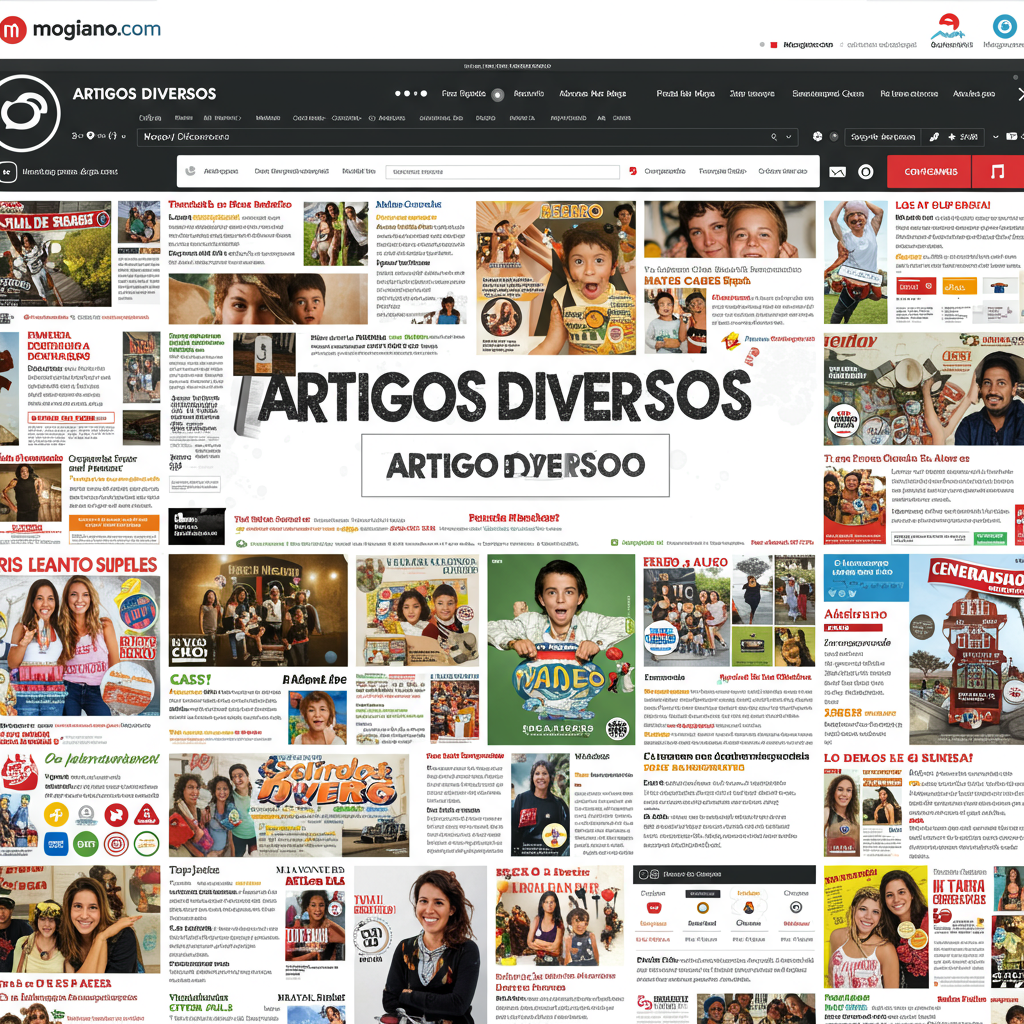Select the magnifier icon in the search bar
Viewport: 1024px width, 1024px height.
tap(774, 137)
